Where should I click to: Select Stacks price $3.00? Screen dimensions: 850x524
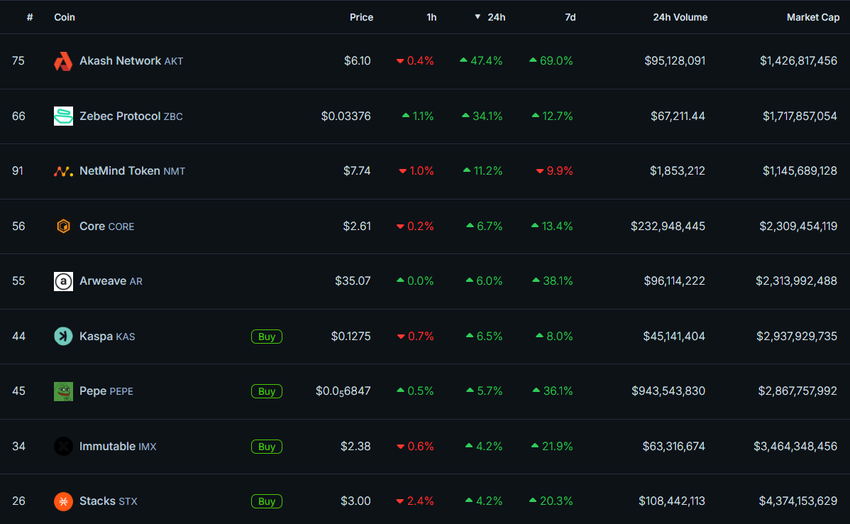tap(356, 501)
